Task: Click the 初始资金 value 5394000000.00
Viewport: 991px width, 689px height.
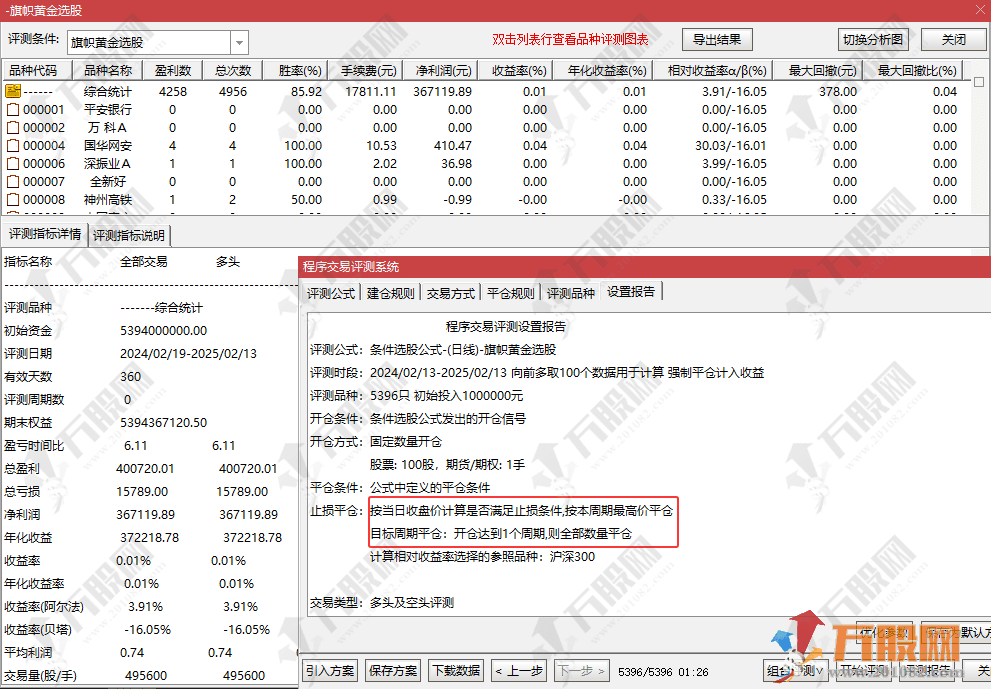Action: coord(163,331)
